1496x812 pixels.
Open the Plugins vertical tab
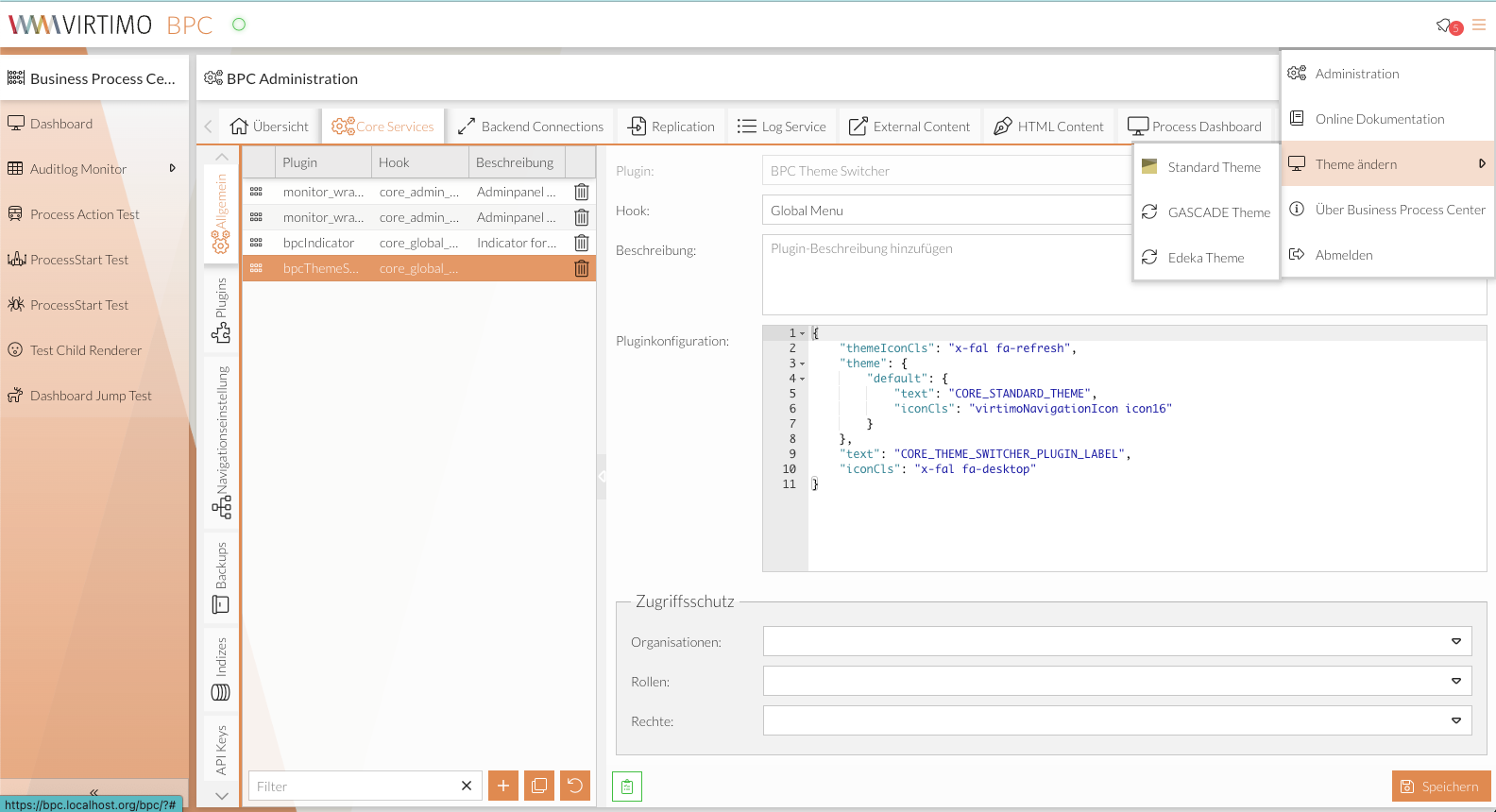click(x=221, y=310)
